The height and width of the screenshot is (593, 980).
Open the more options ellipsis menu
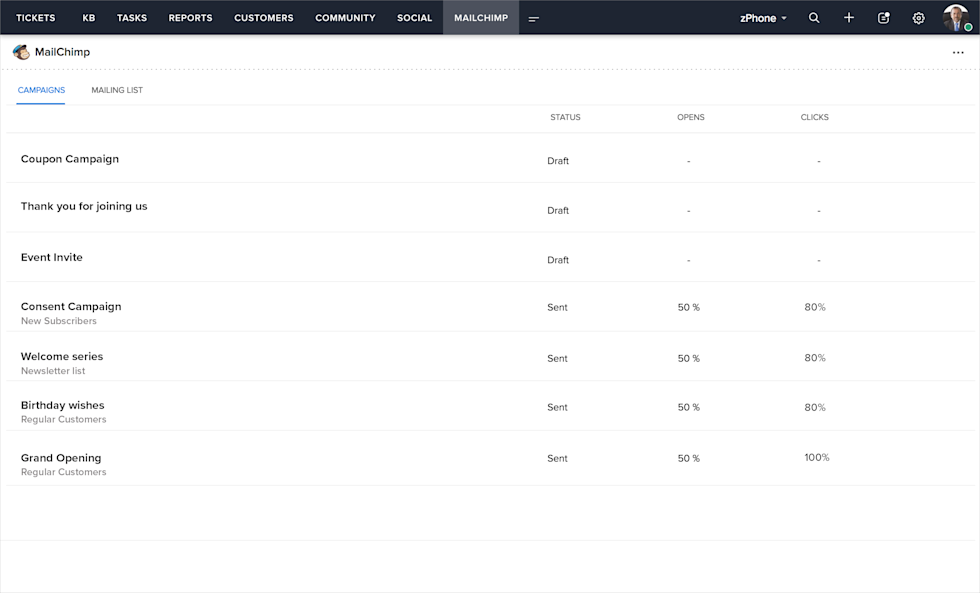click(958, 51)
